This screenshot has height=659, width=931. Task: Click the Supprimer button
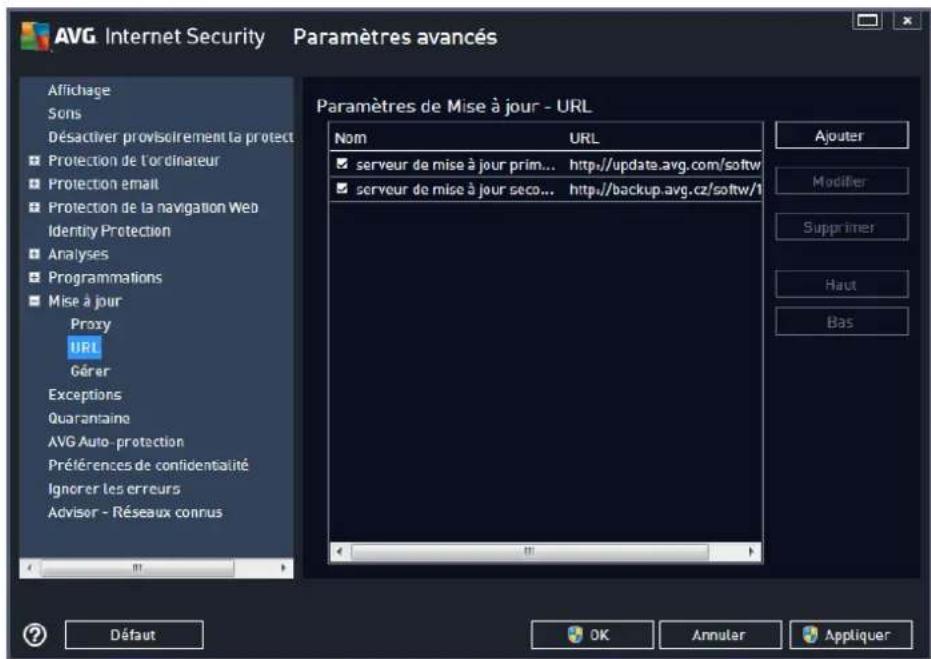point(841,227)
